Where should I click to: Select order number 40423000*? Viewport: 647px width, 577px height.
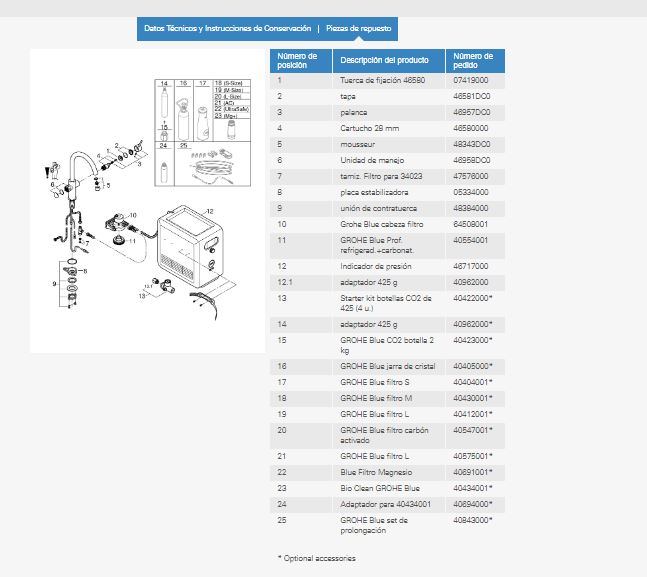(x=473, y=341)
